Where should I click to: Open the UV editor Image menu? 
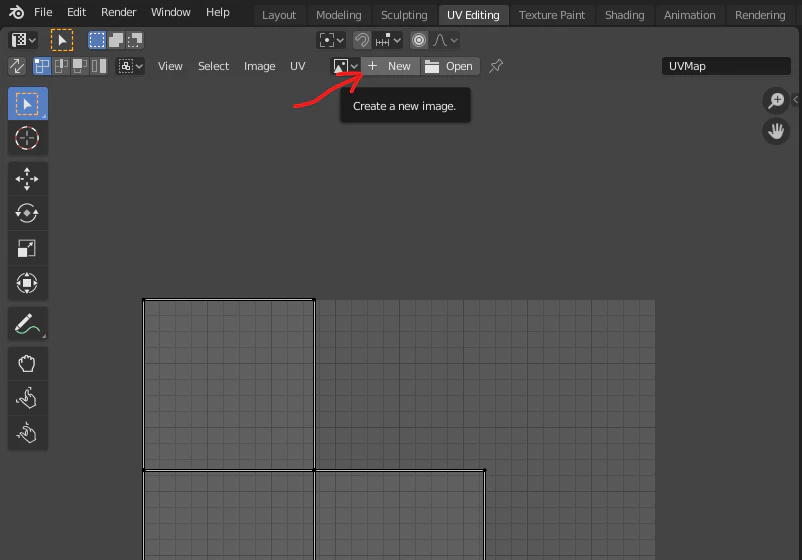point(259,66)
